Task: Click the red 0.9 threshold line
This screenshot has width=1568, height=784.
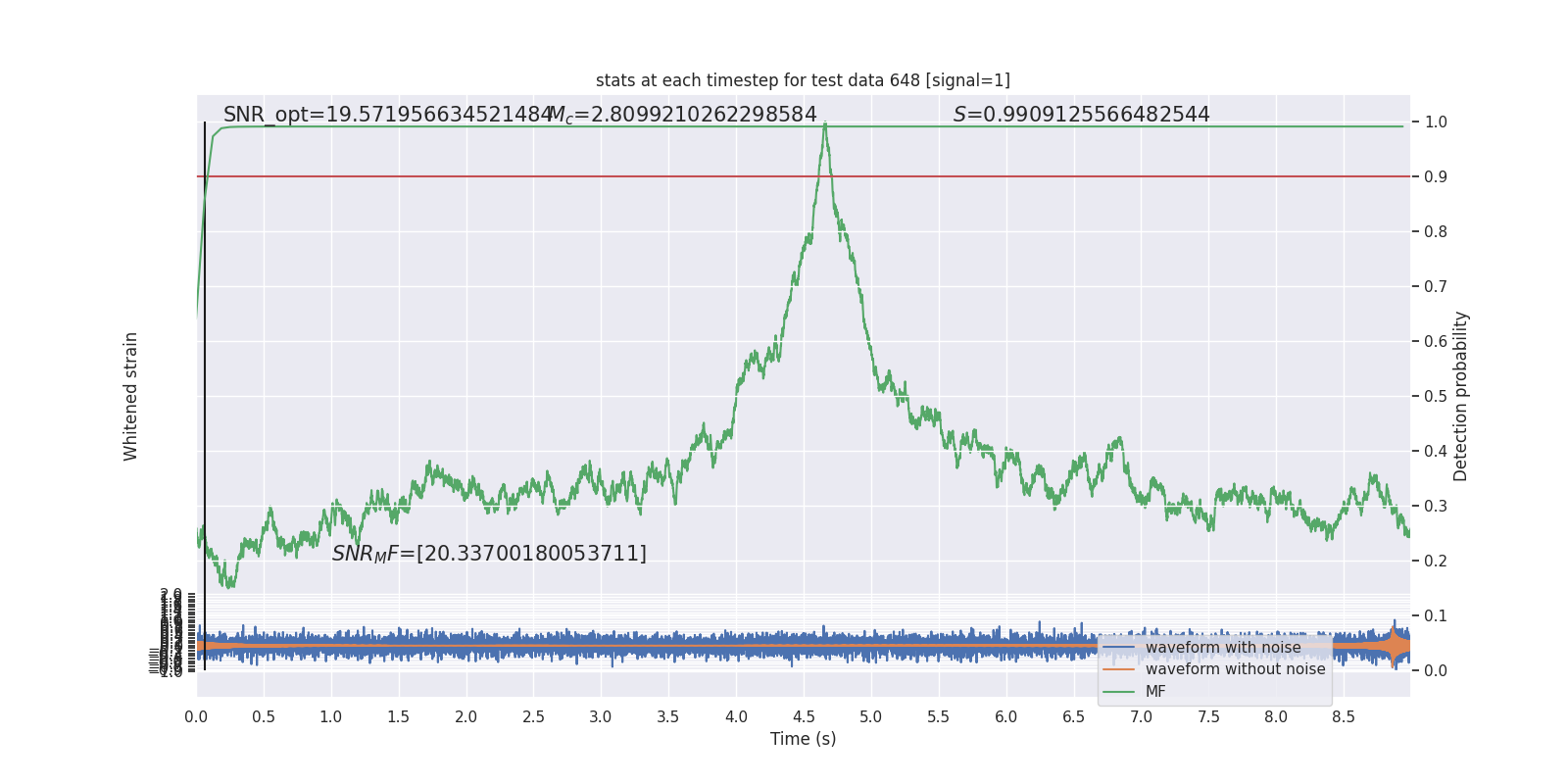Action: [x=804, y=176]
